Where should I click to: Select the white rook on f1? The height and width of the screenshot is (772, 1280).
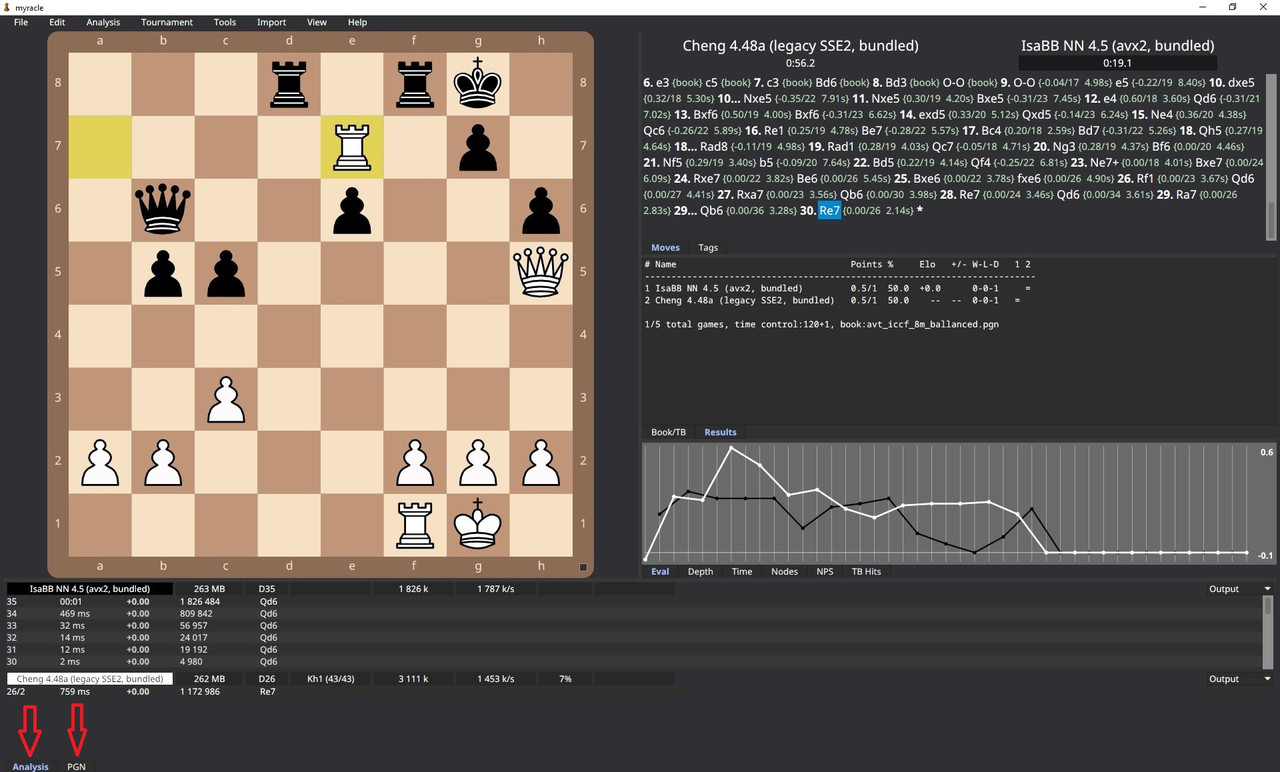click(x=415, y=525)
